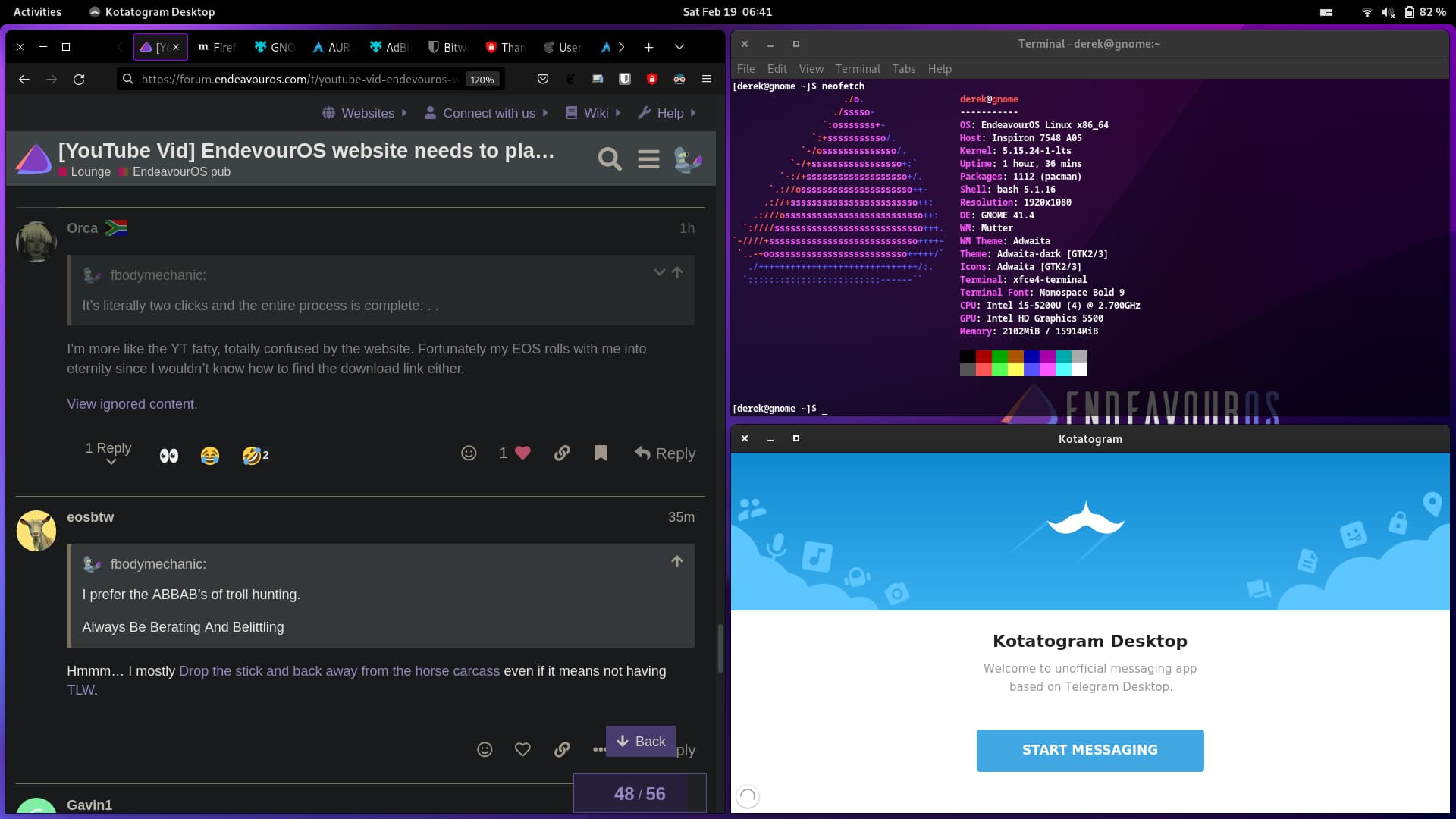Open your user avatar menu on the forum header
1456x819 pixels.
(689, 159)
